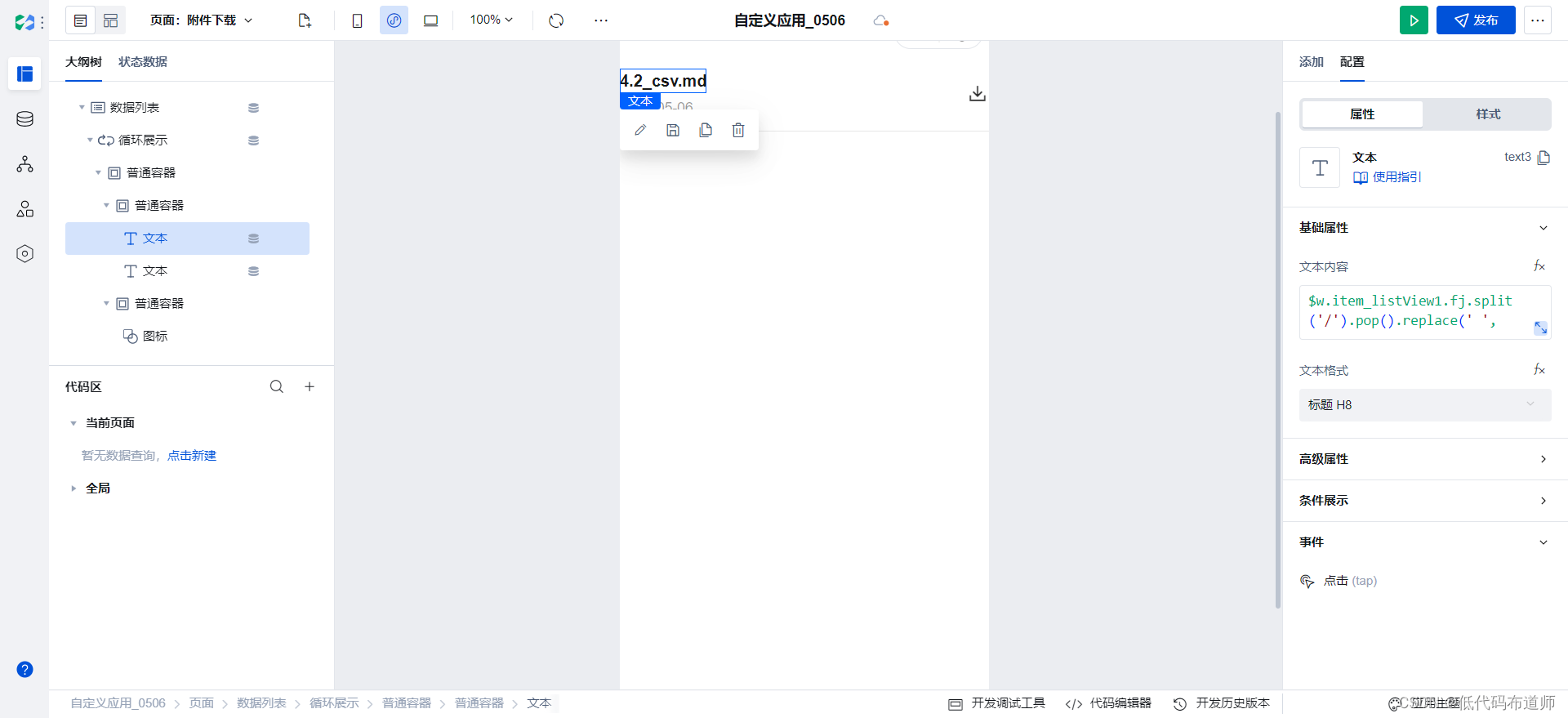
Task: Select the desktop PC preview device
Action: (x=430, y=20)
